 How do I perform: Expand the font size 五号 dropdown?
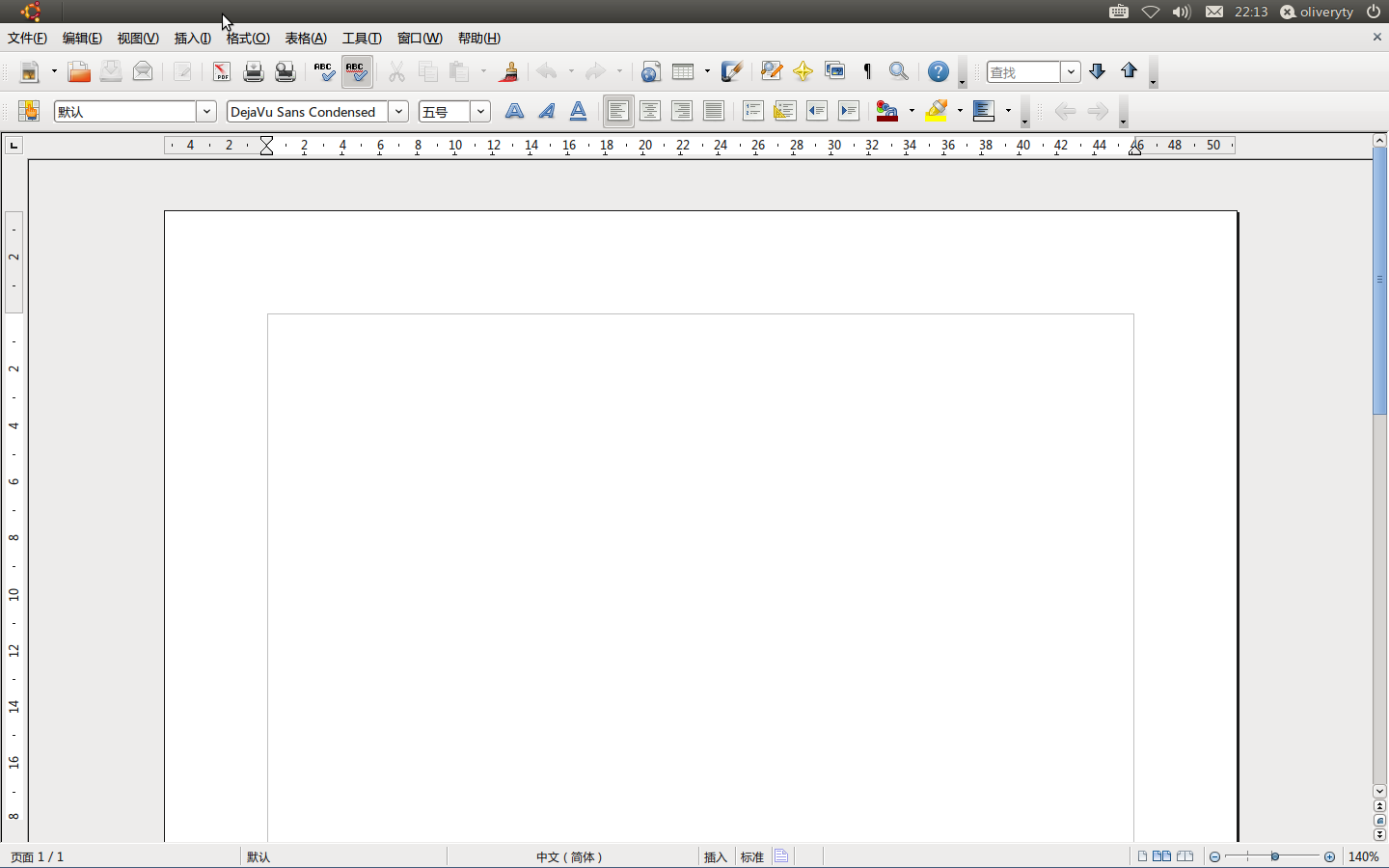coord(480,112)
